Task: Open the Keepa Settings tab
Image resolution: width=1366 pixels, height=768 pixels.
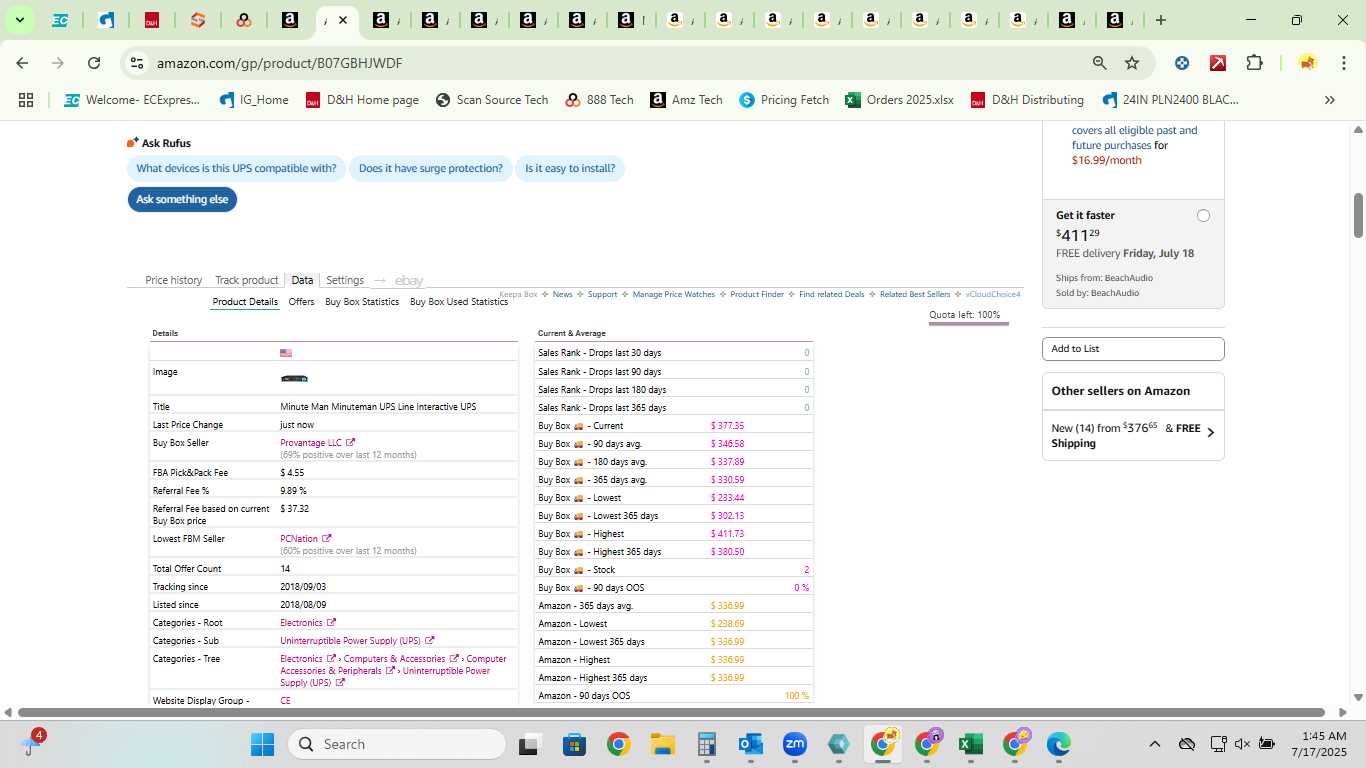Action: point(345,280)
